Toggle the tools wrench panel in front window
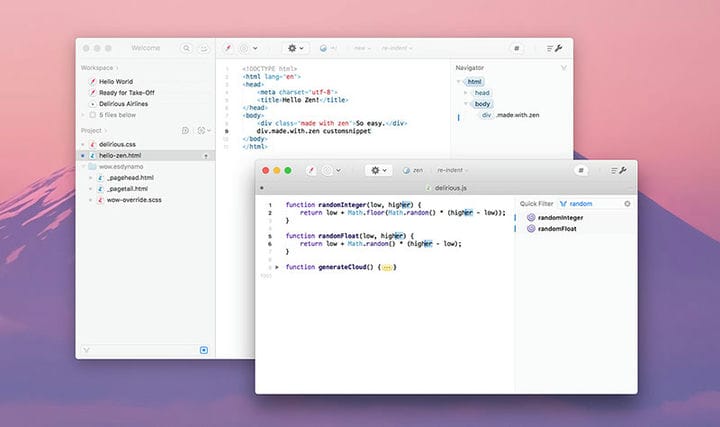Screen dimensions: 720x427 (619, 170)
